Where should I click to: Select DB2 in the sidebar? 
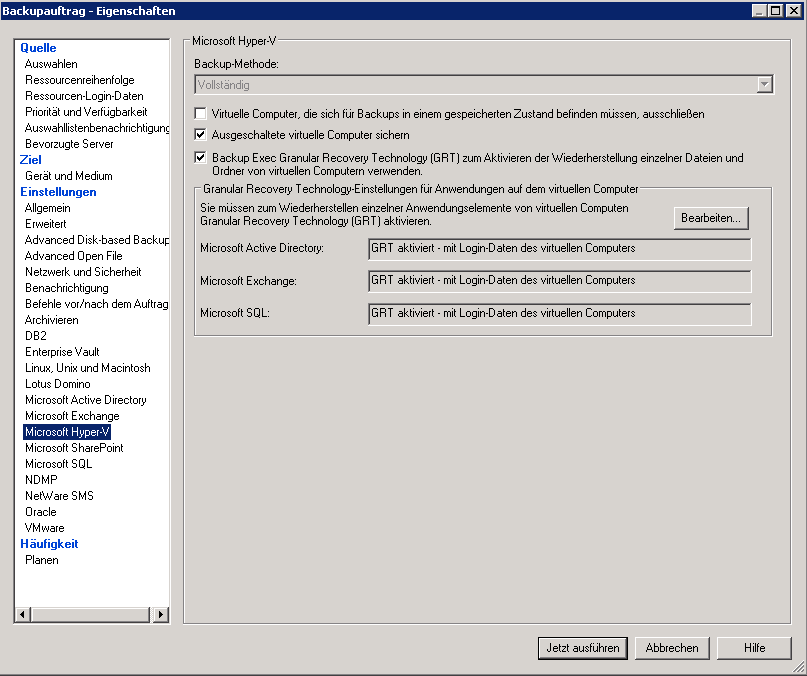coord(36,336)
